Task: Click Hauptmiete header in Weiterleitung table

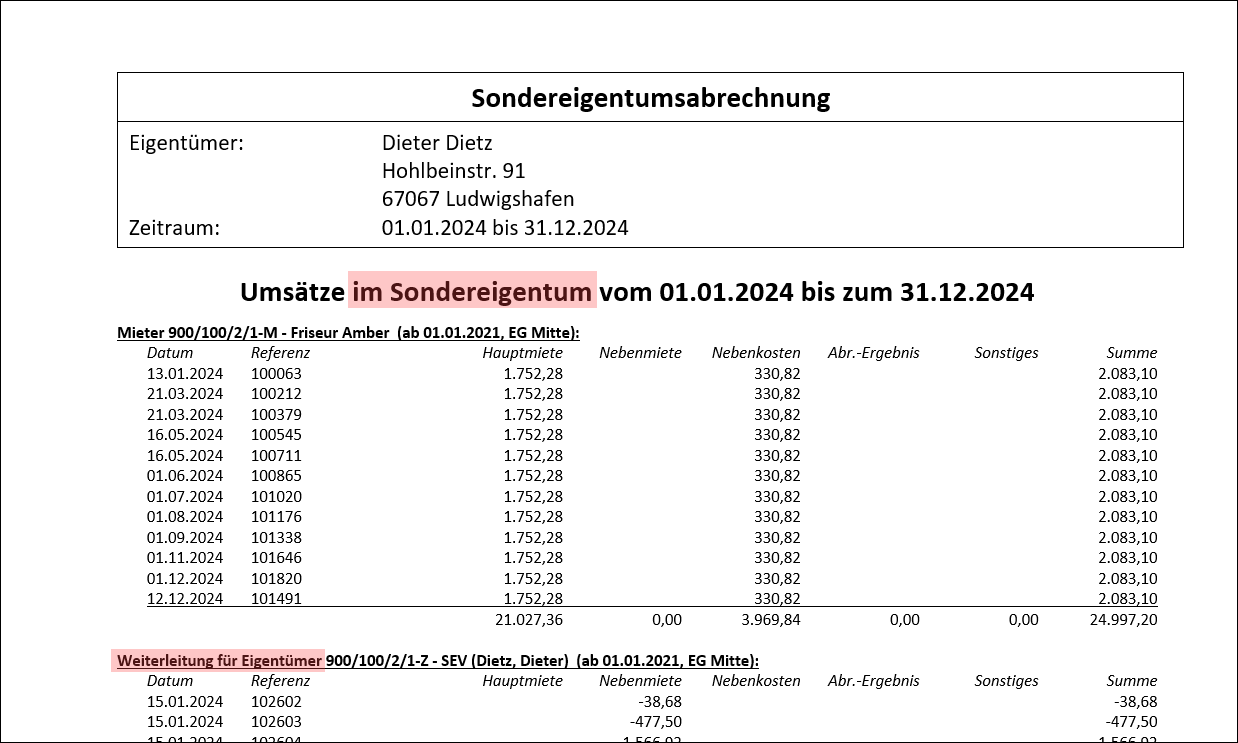Action: pyautogui.click(x=522, y=680)
